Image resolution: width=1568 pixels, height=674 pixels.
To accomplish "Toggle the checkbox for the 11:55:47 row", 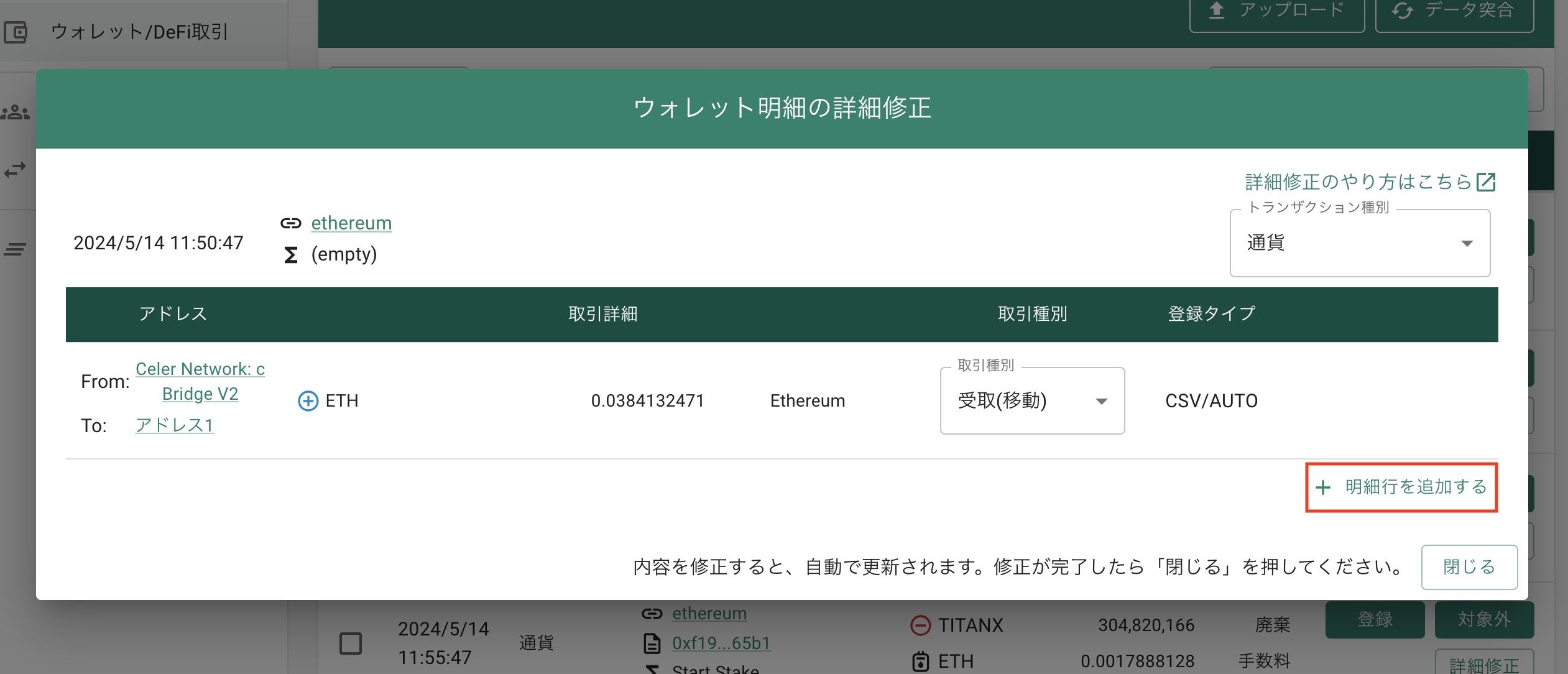I will [x=351, y=644].
